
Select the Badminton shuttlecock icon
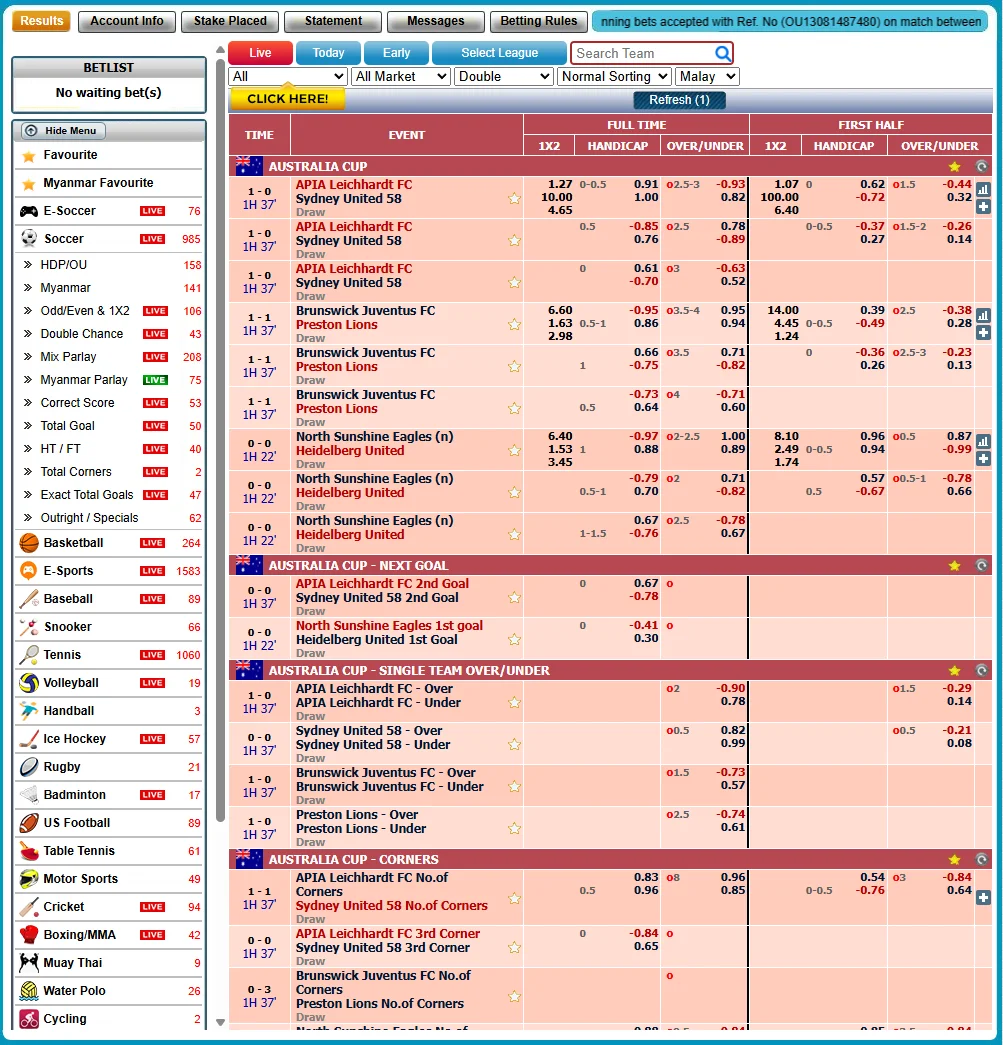coord(29,795)
